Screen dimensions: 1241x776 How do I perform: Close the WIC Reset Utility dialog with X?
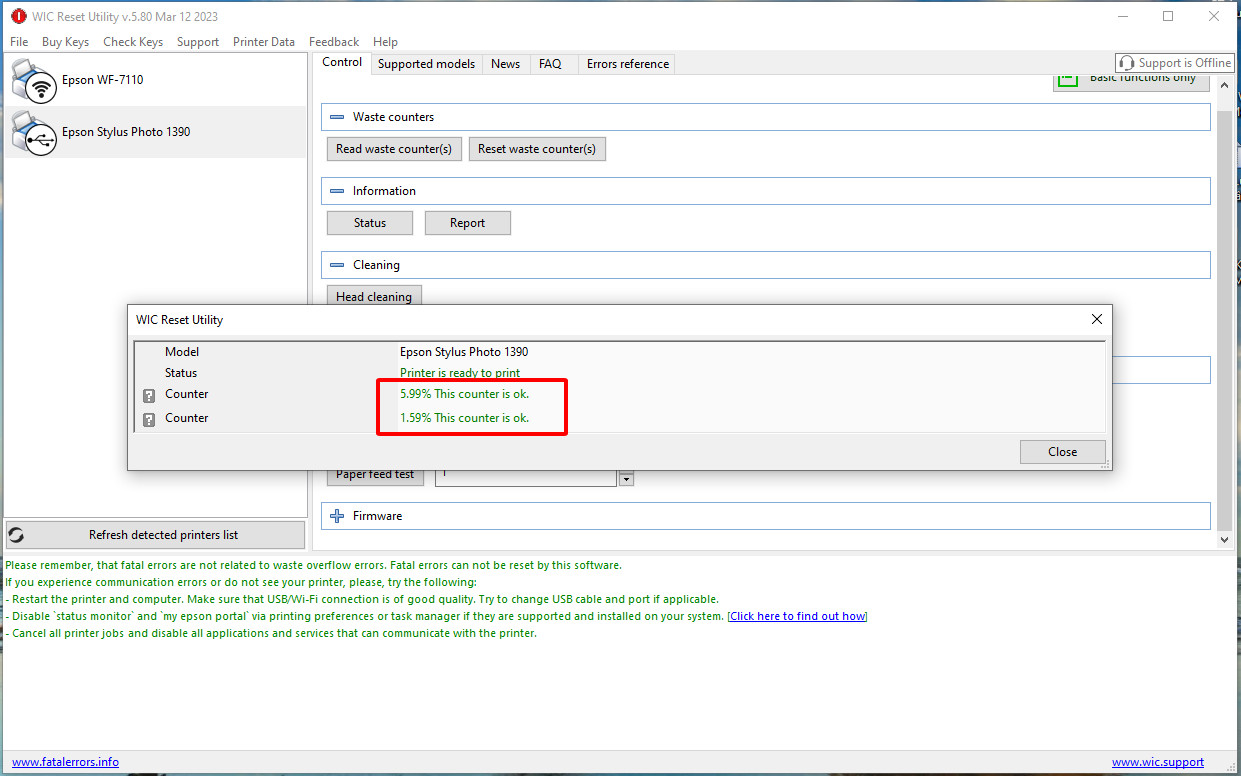[1097, 319]
